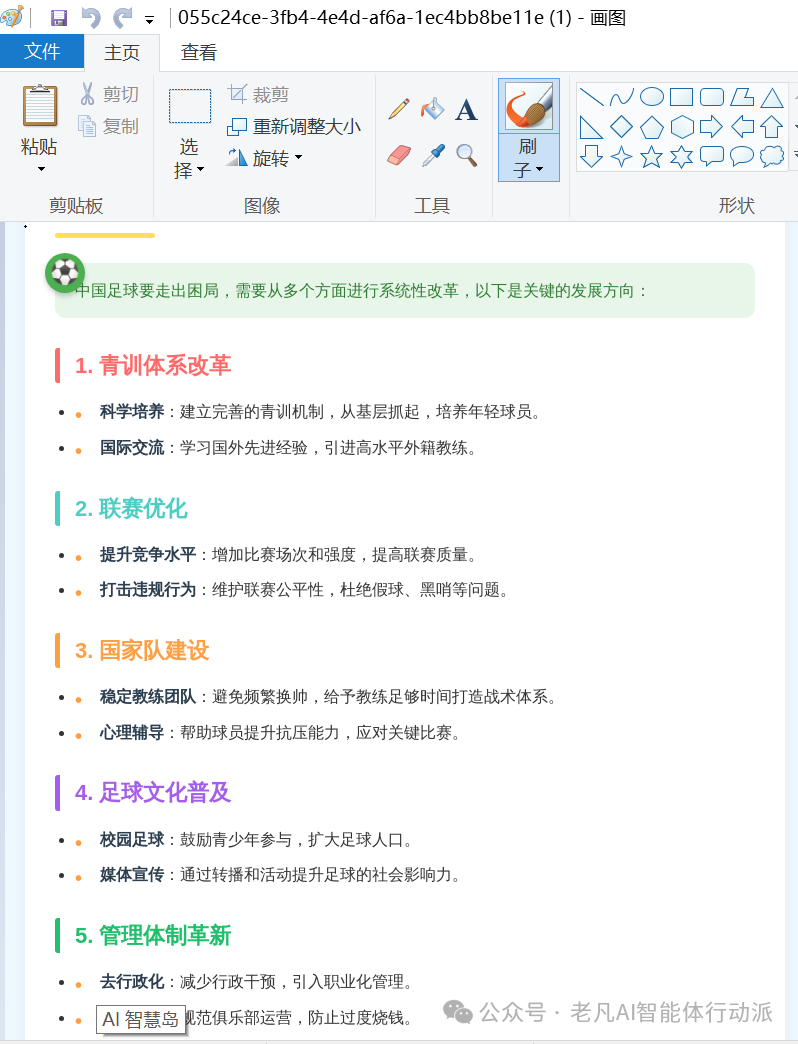Open the 刷子 brush types dropdown

click(529, 158)
